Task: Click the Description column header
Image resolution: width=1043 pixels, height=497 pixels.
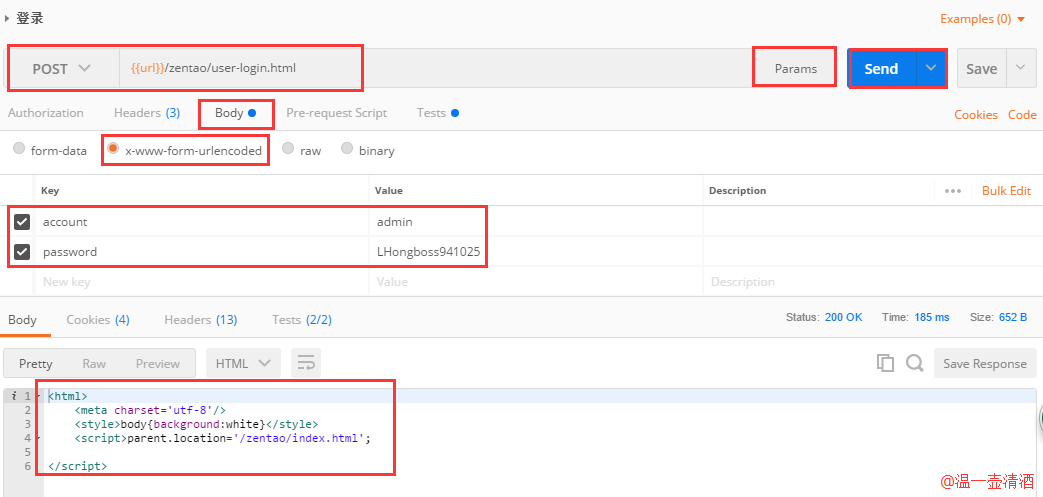Action: [738, 190]
